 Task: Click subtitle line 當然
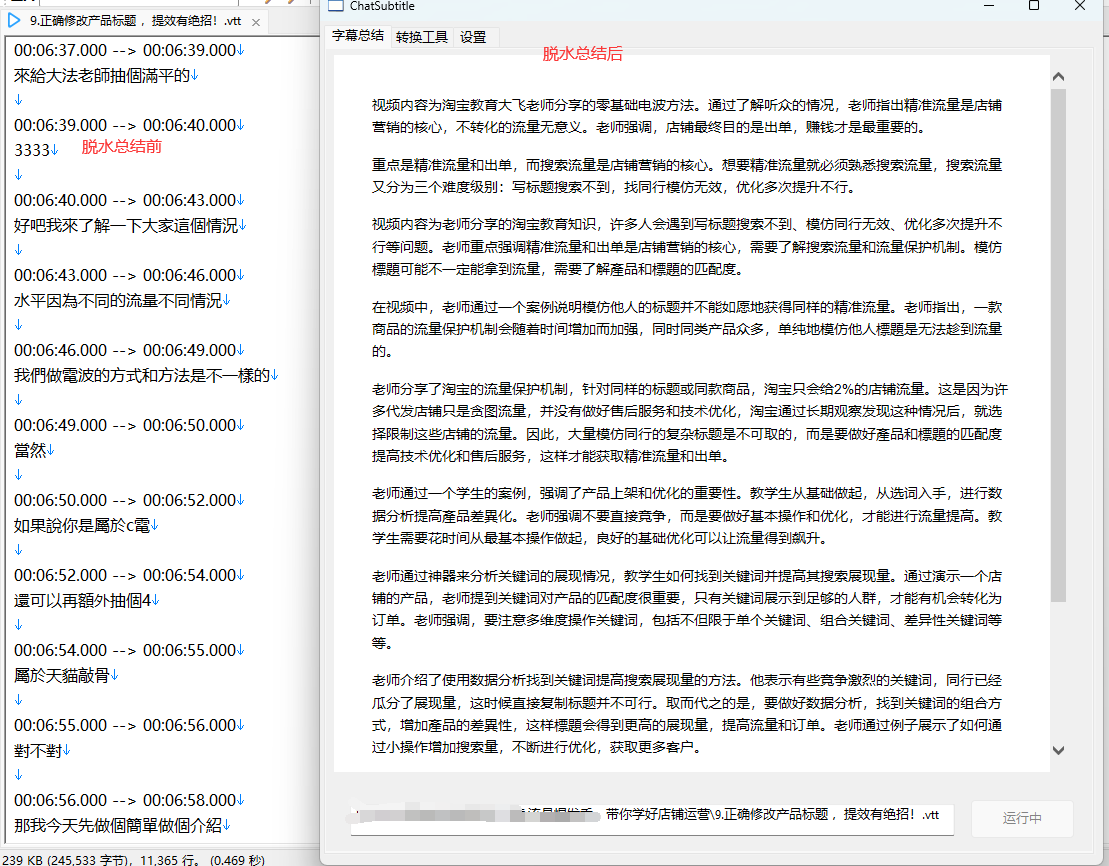pos(30,451)
